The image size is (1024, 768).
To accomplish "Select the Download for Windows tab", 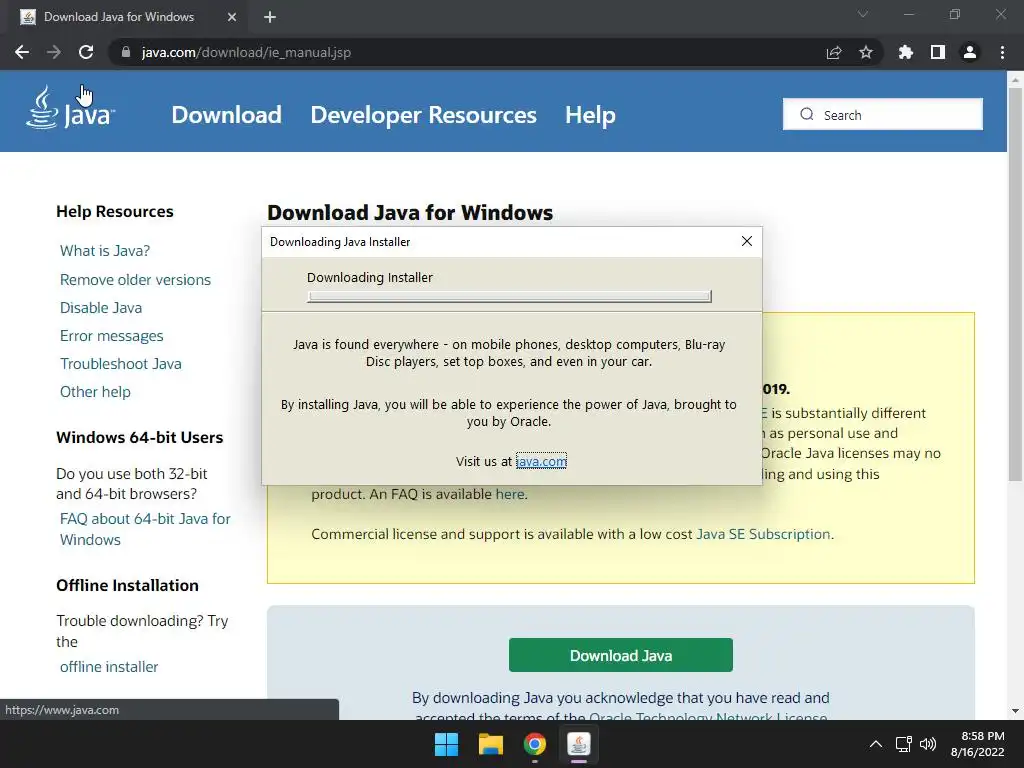I will coord(124,17).
